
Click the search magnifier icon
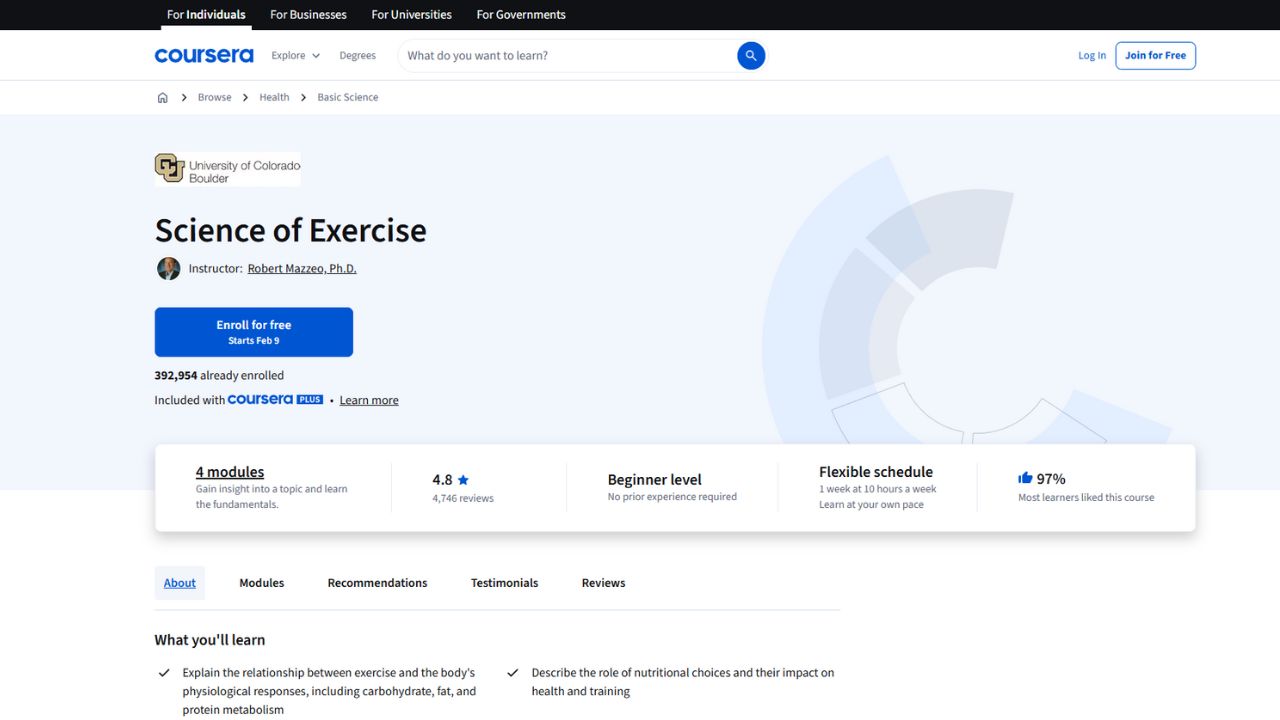pyautogui.click(x=750, y=55)
